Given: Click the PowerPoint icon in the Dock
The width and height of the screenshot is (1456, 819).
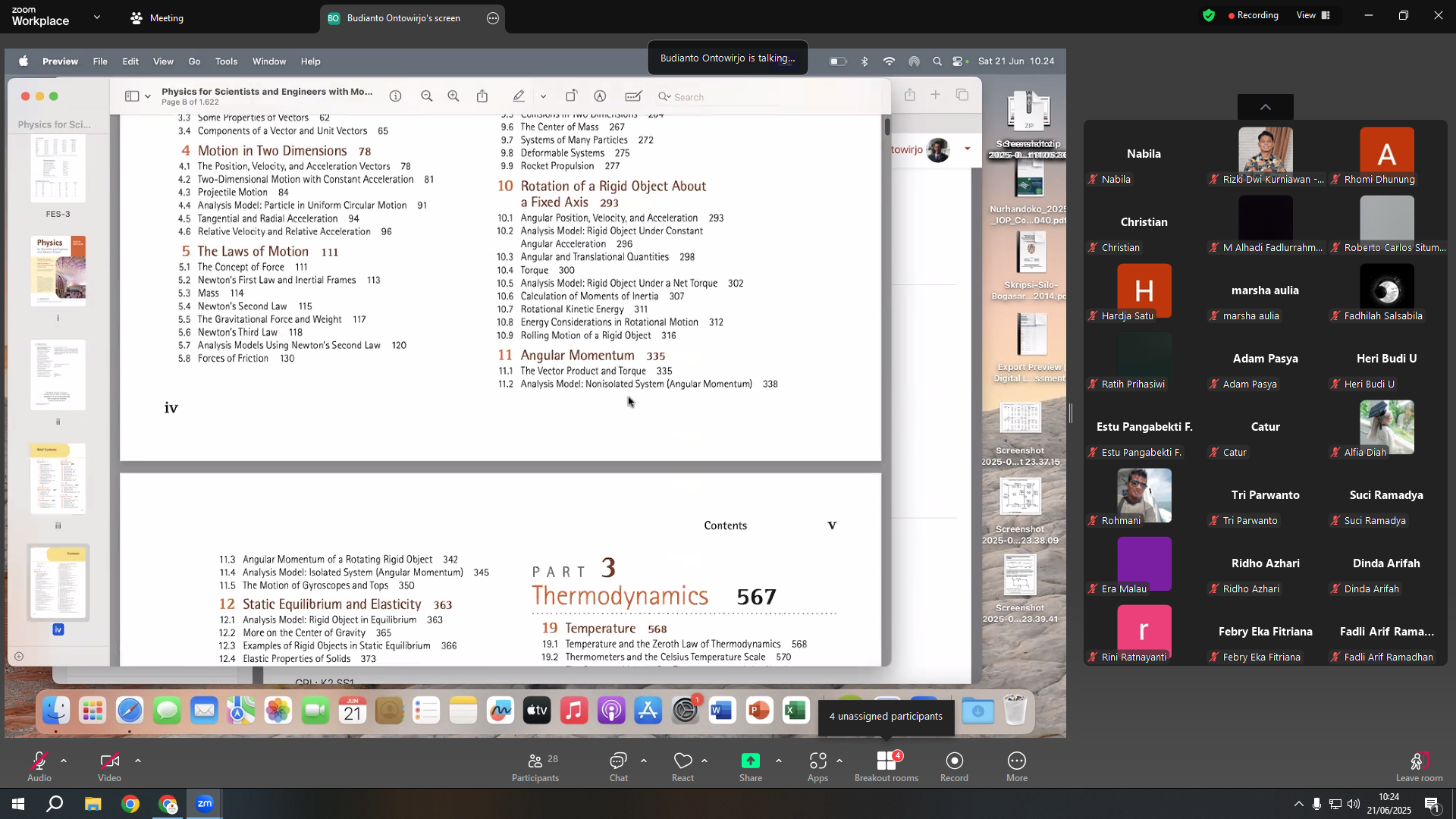Looking at the screenshot, I should pos(759,711).
